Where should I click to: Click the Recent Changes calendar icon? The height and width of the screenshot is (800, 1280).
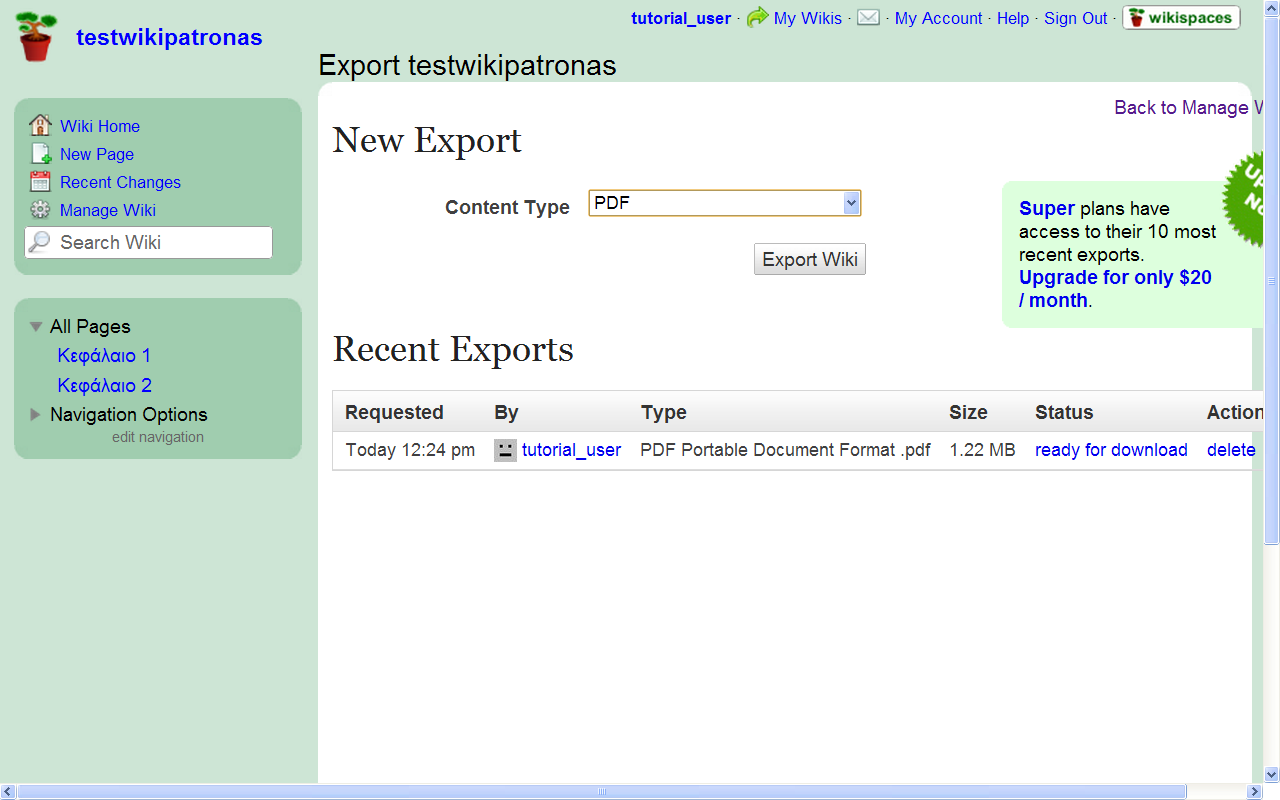tap(40, 182)
